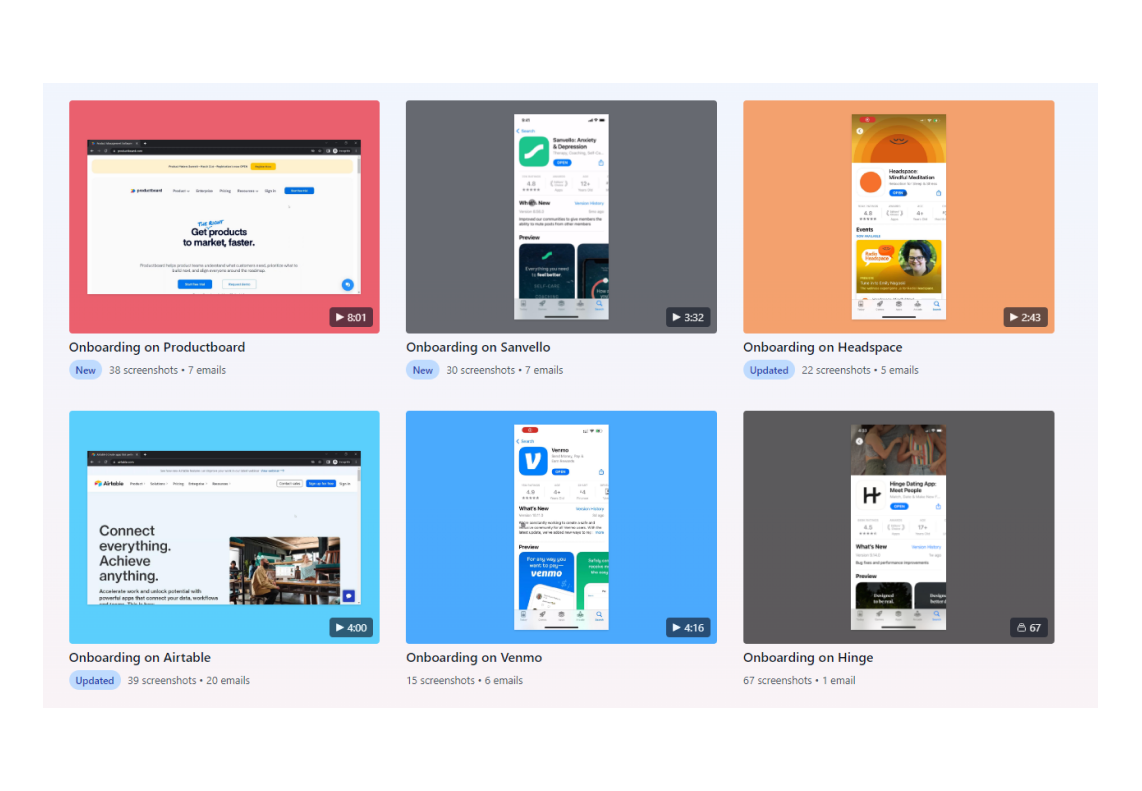
Task: Click the 'Onboarding on Headspace' title
Action: coord(822,347)
